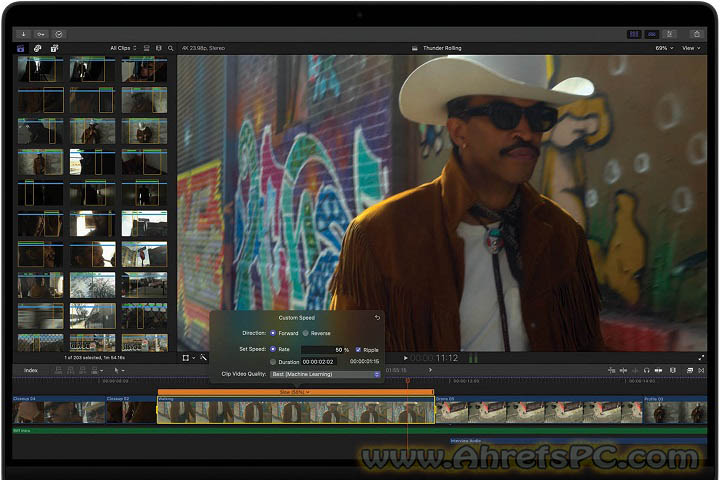
Task: Open the timeline Index
Action: pos(31,370)
